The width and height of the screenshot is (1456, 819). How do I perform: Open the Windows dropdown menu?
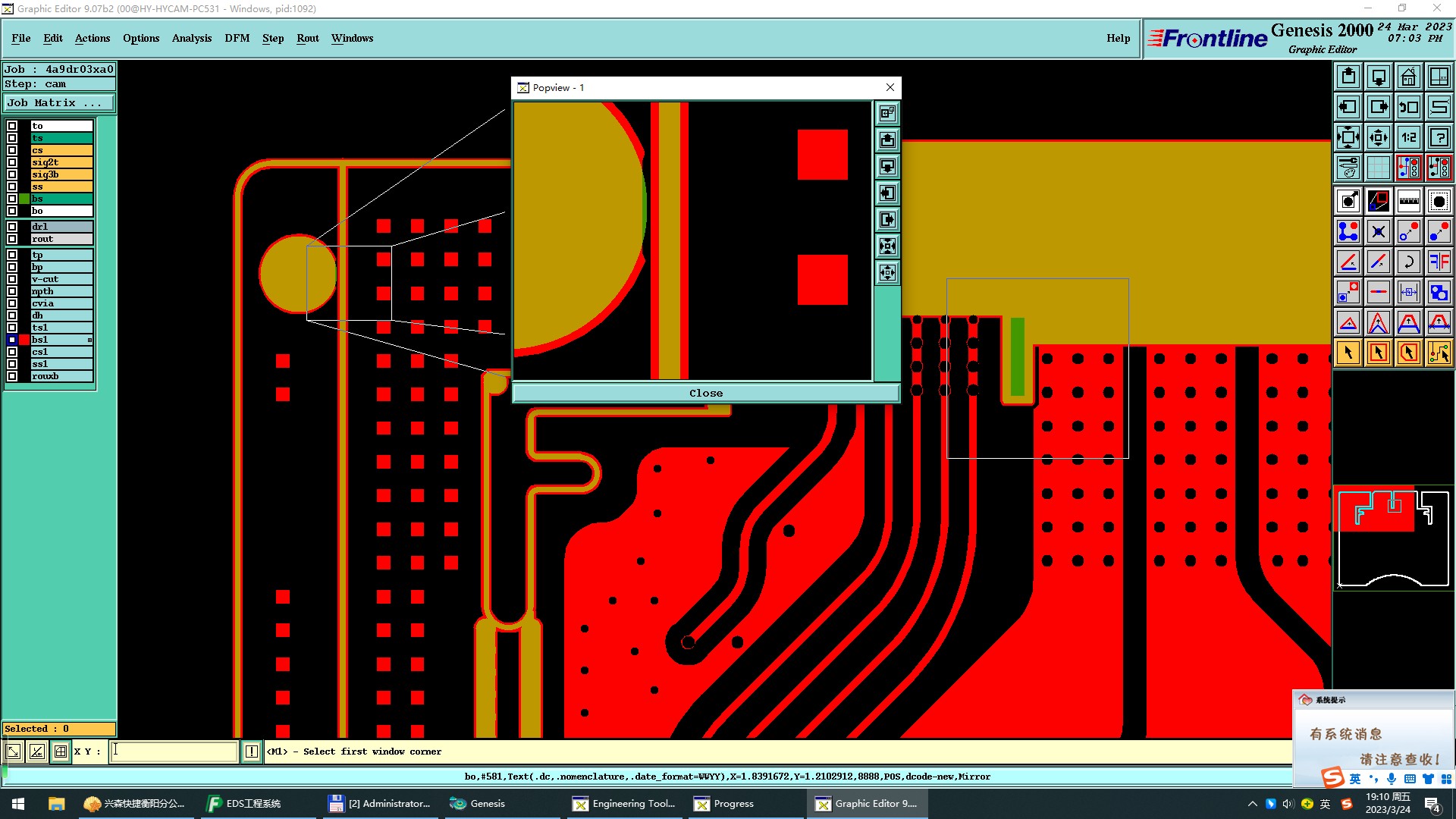tap(352, 38)
